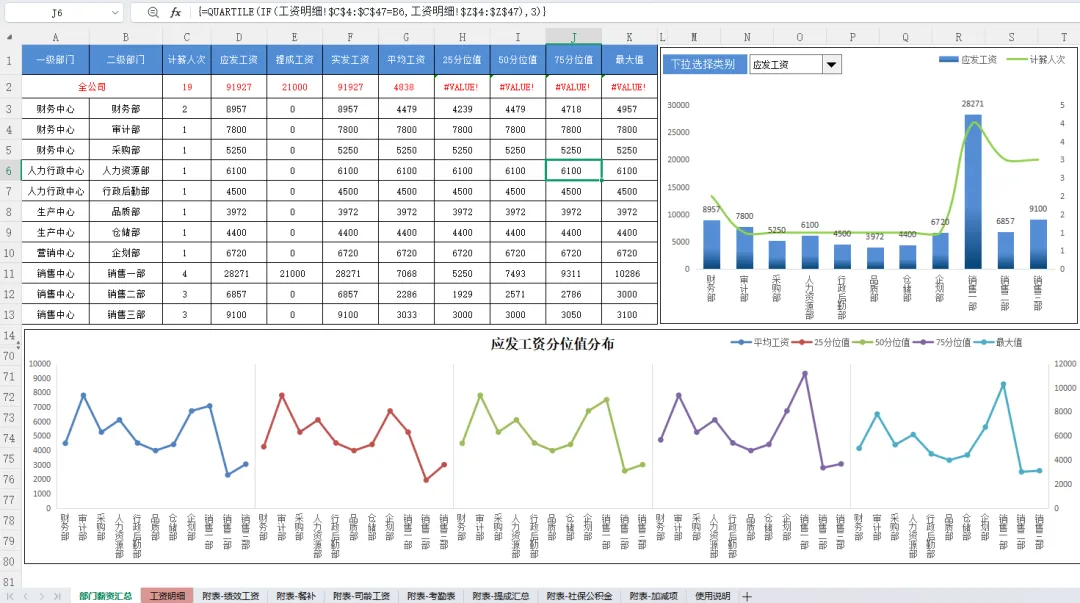Viewport: 1080px width, 603px height.
Task: Go to the last sheet tab arrow
Action: pos(57,596)
